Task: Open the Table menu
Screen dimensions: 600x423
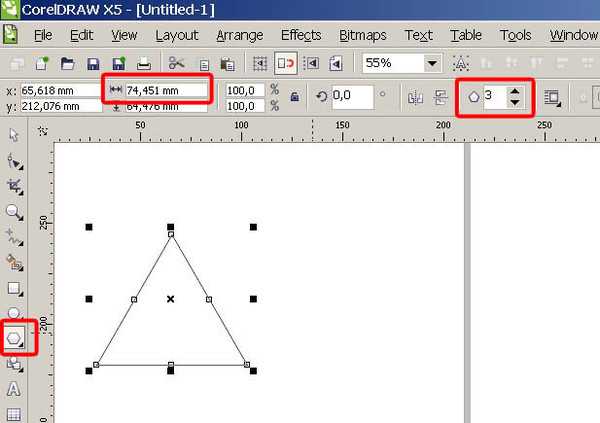Action: 466,35
